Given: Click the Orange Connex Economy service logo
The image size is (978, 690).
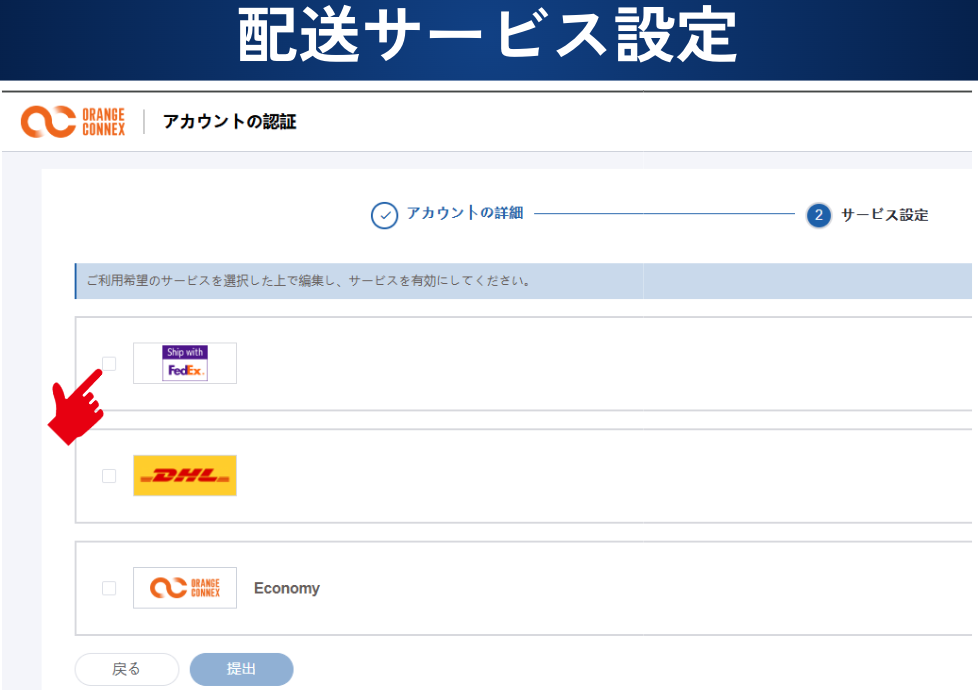Looking at the screenshot, I should [185, 588].
